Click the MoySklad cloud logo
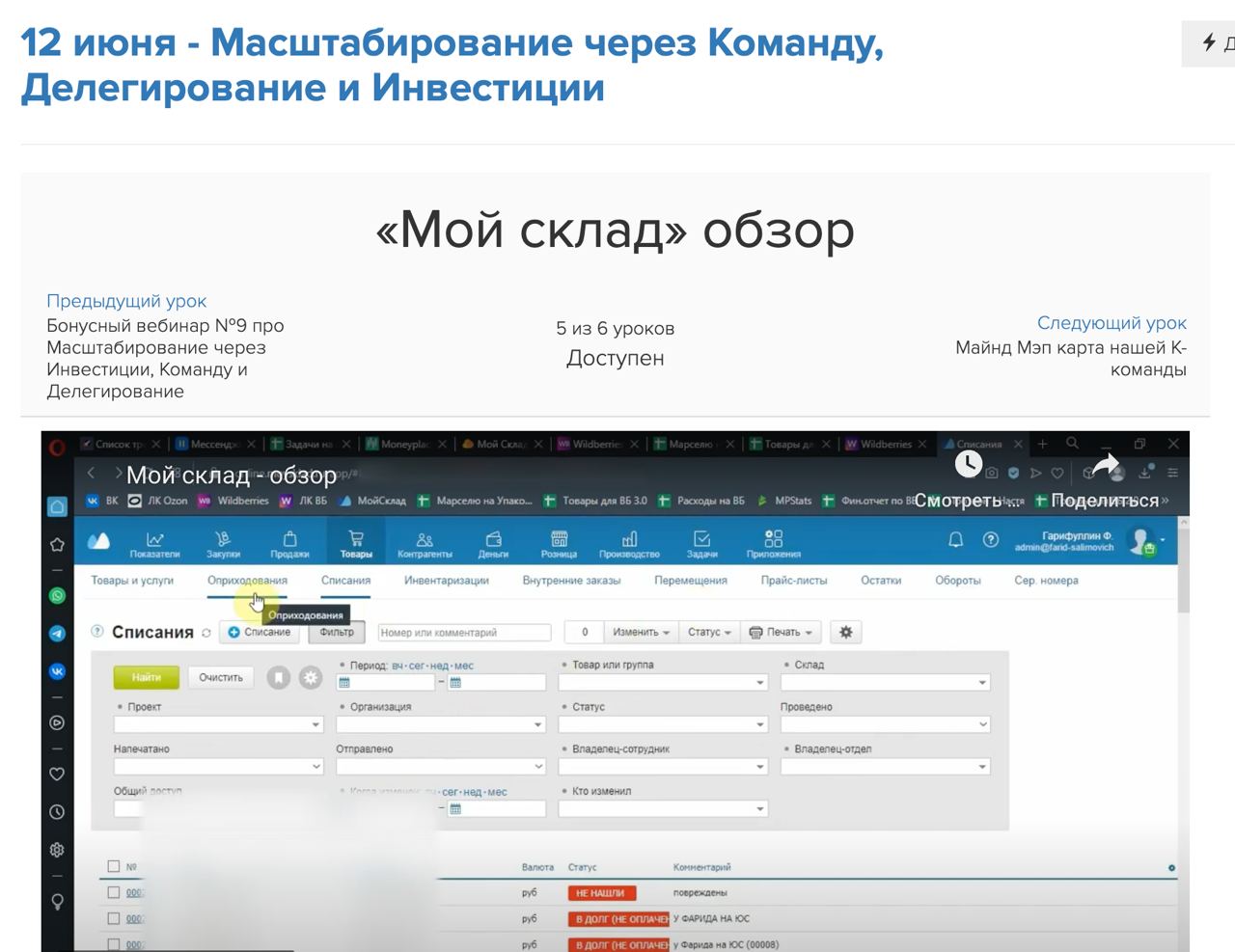 [98, 541]
